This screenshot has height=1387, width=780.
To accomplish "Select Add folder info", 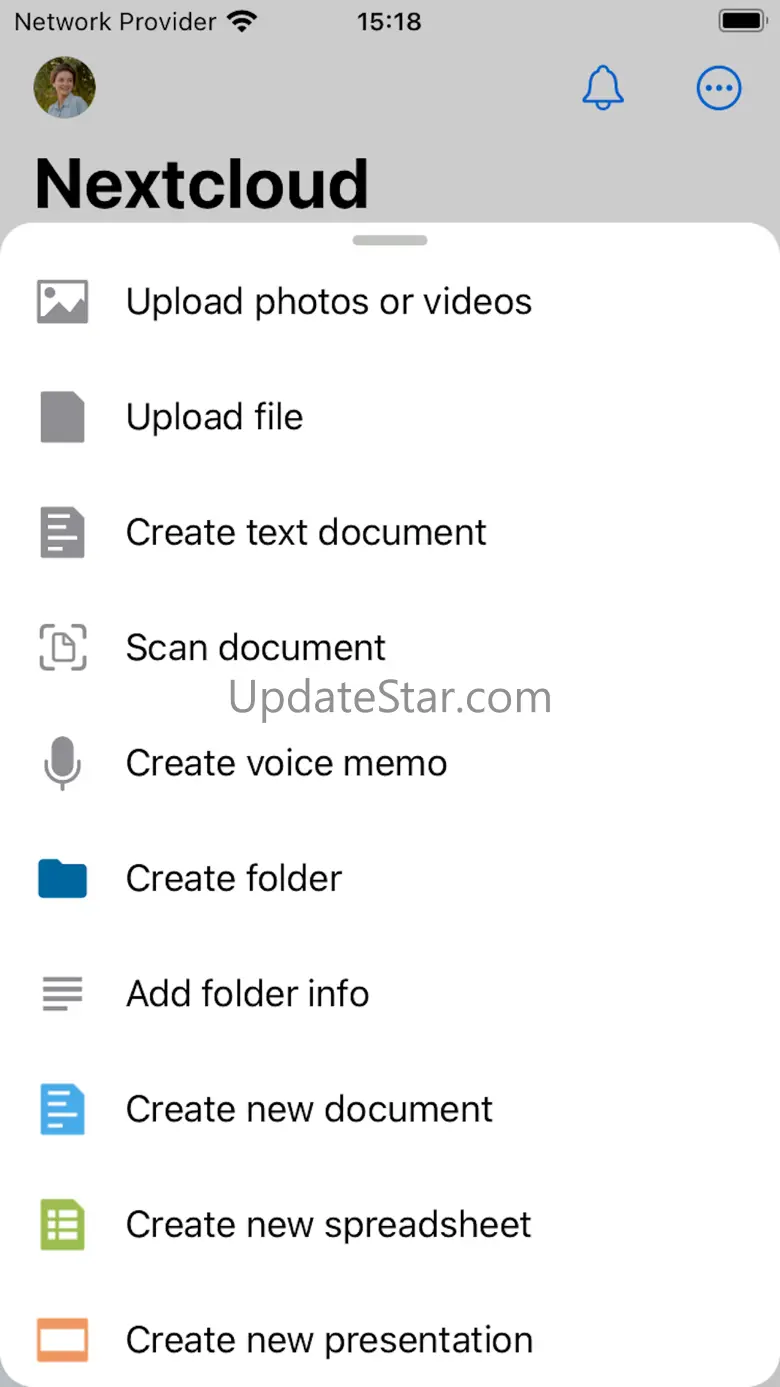I will click(390, 994).
